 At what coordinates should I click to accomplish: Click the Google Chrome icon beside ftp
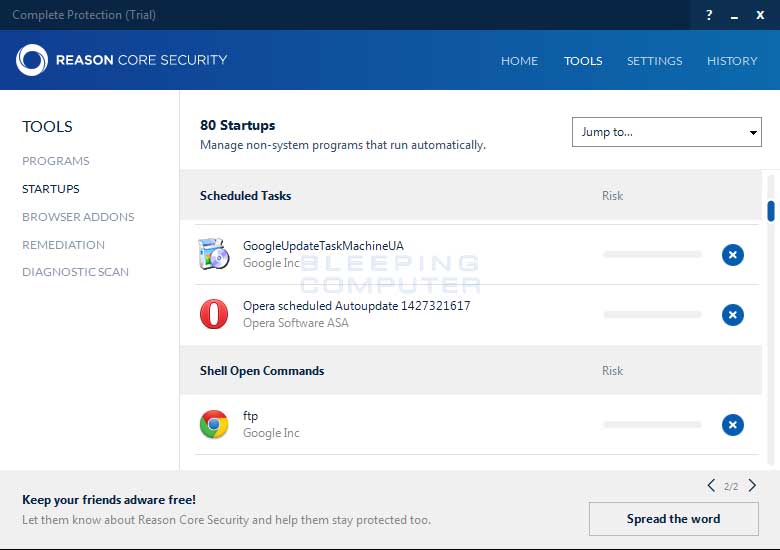click(214, 424)
